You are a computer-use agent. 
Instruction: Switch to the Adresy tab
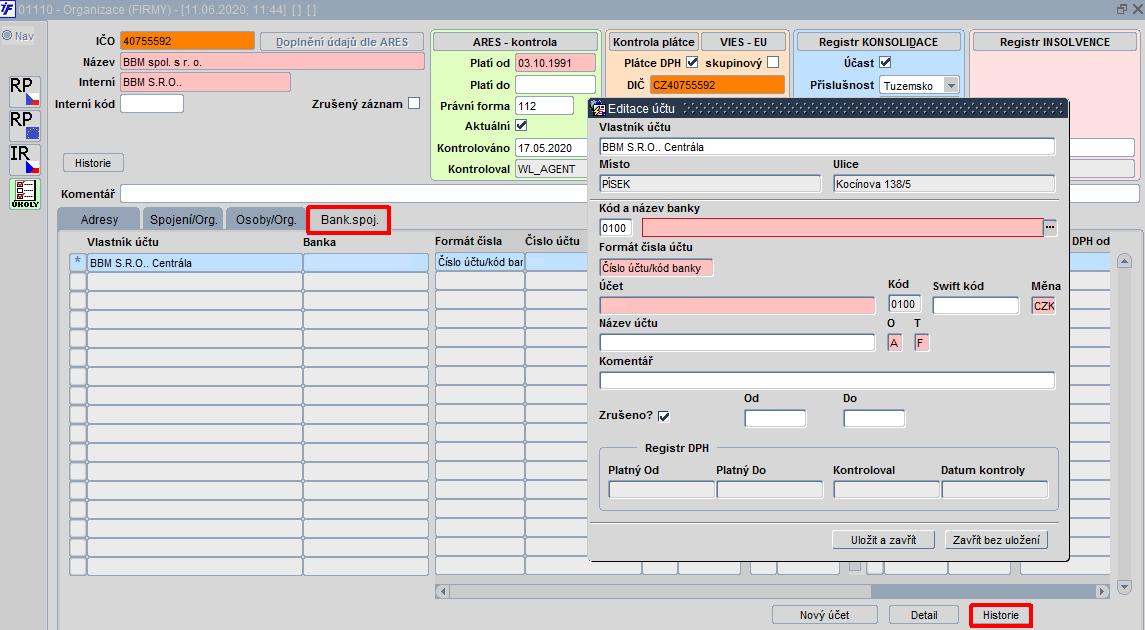coord(99,219)
